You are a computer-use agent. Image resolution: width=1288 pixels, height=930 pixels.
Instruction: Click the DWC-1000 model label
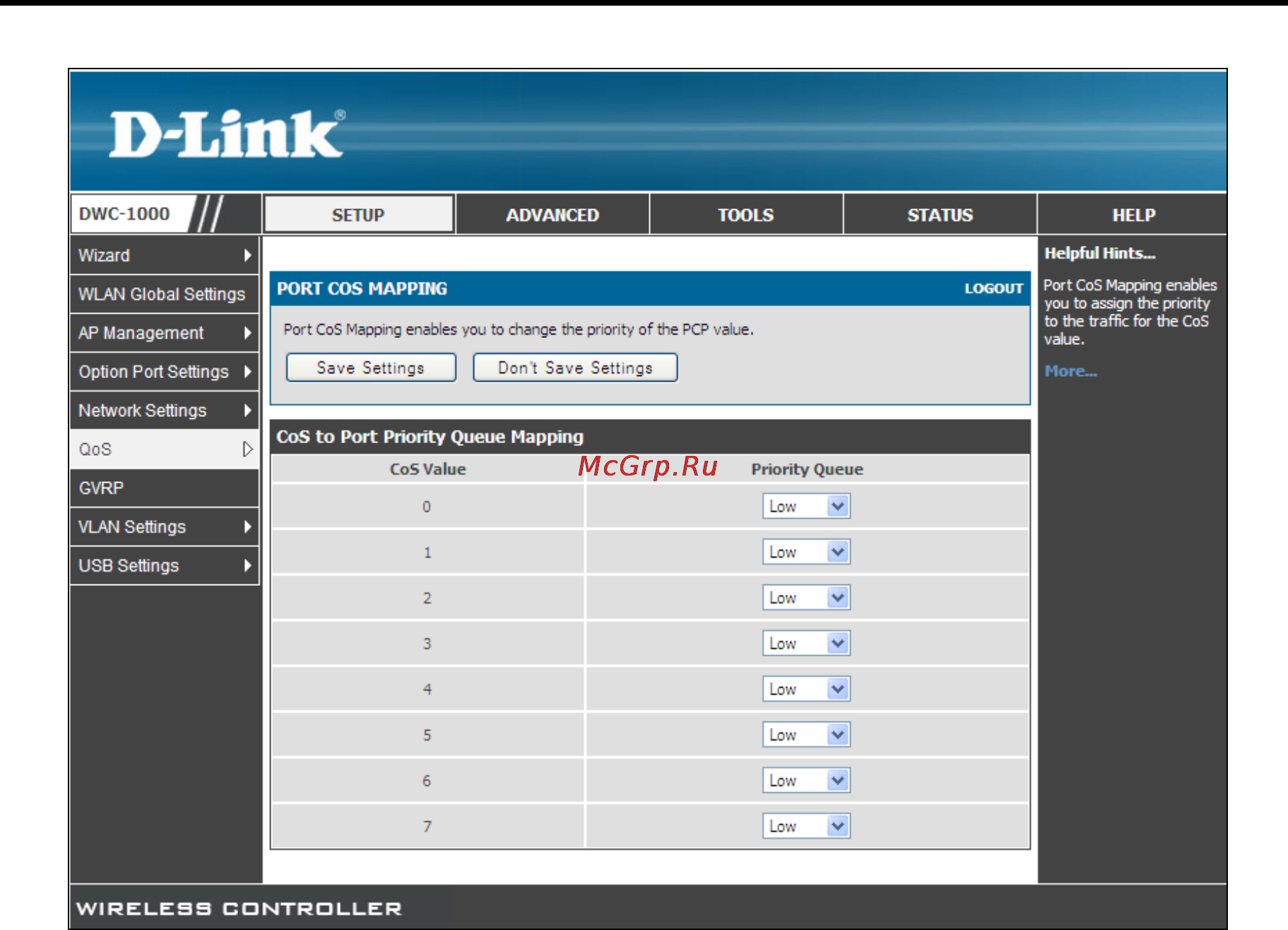(124, 214)
